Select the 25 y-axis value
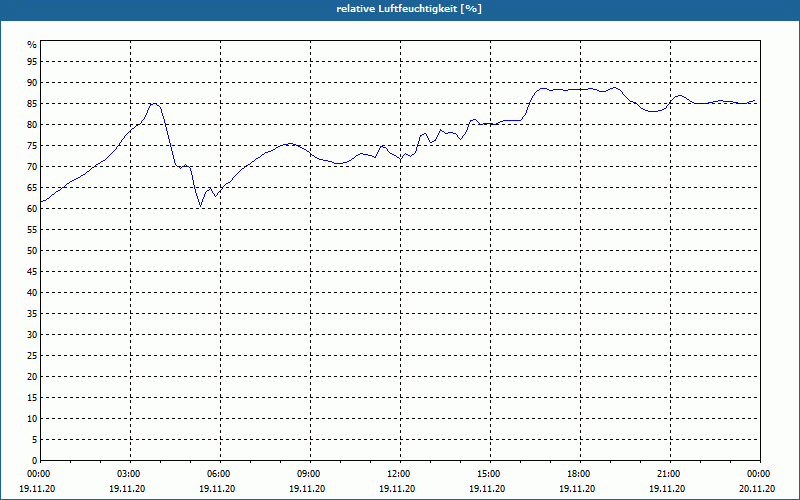 pyautogui.click(x=32, y=356)
